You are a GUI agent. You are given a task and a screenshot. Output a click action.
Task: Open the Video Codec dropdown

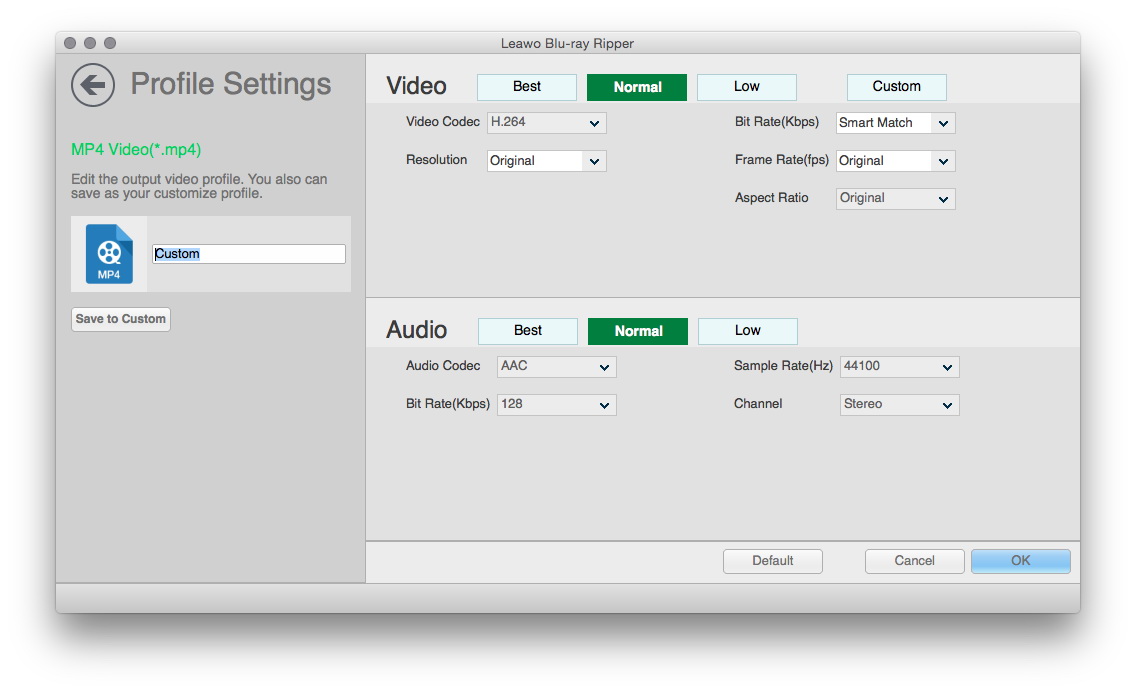(546, 123)
